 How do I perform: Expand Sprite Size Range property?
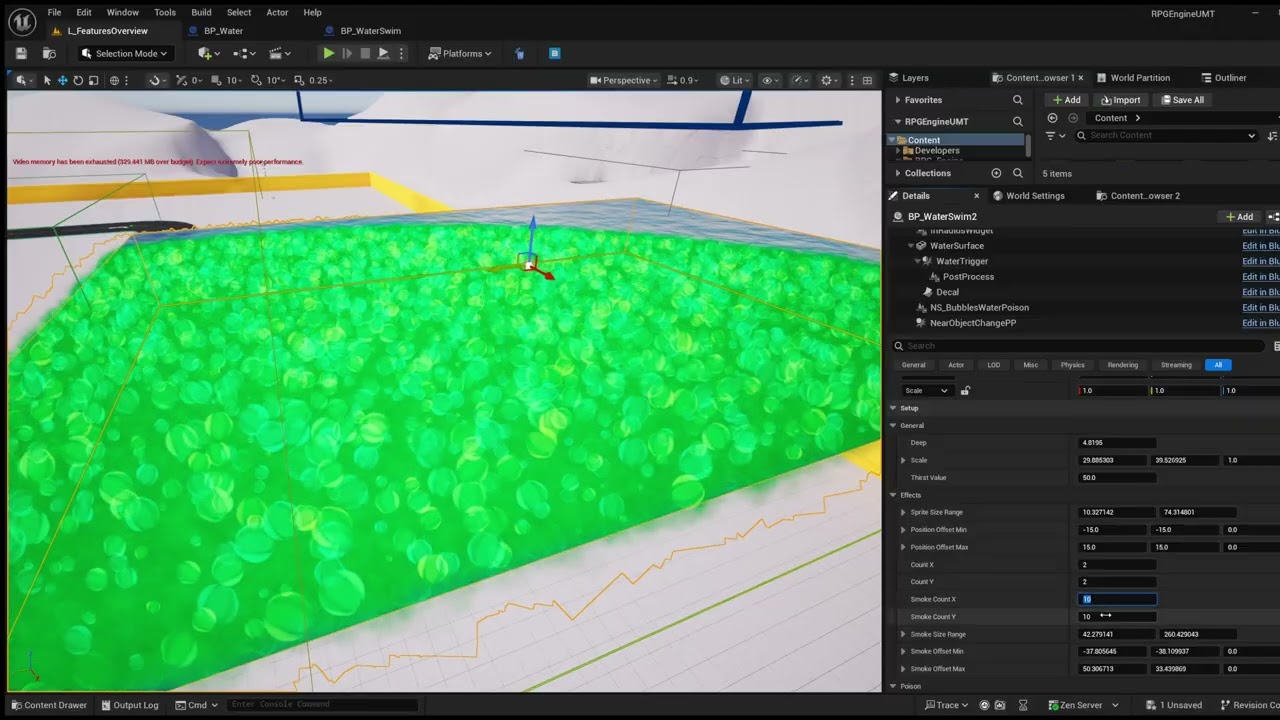903,512
